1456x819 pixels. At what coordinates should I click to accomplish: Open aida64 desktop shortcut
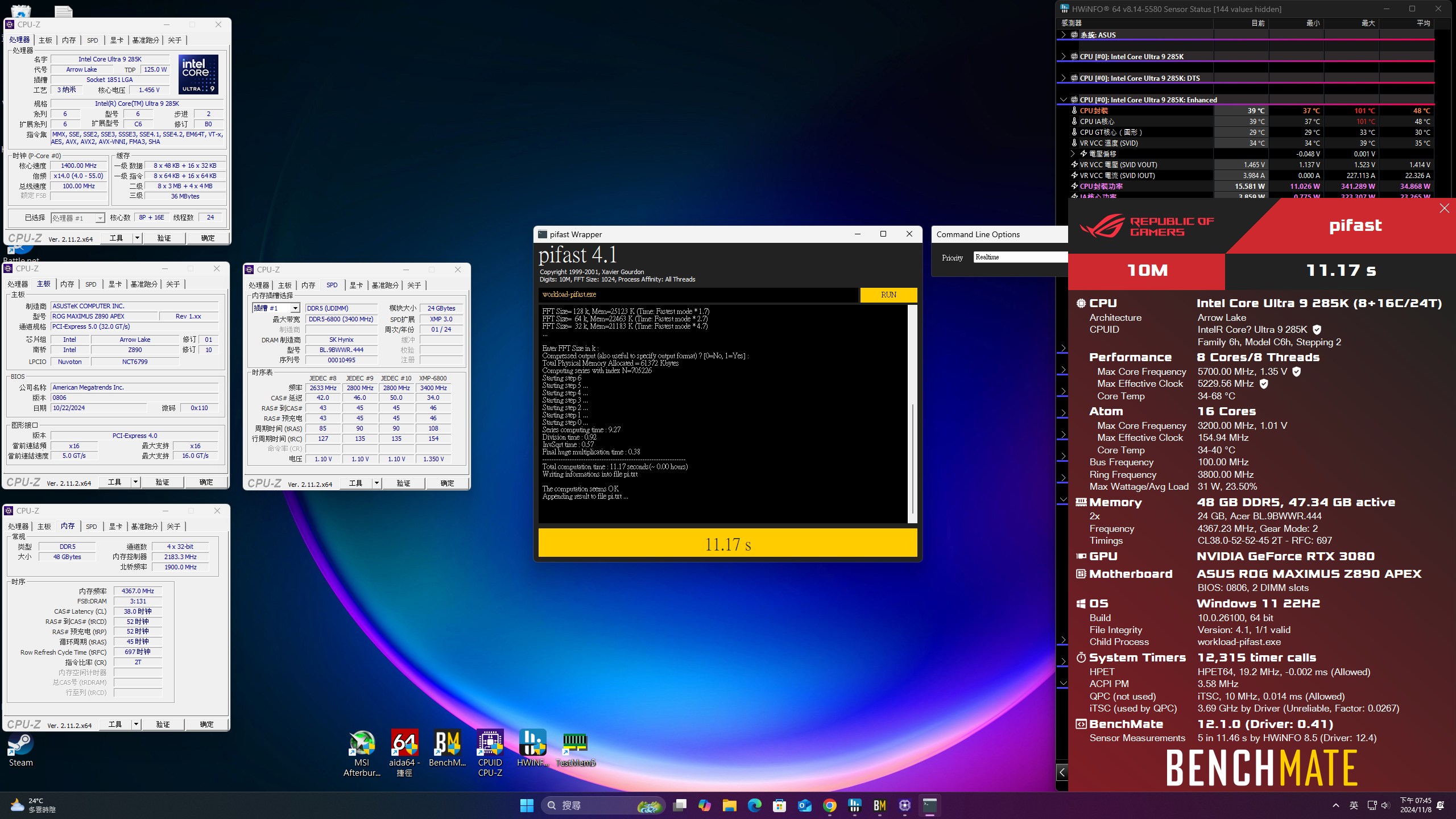(404, 754)
